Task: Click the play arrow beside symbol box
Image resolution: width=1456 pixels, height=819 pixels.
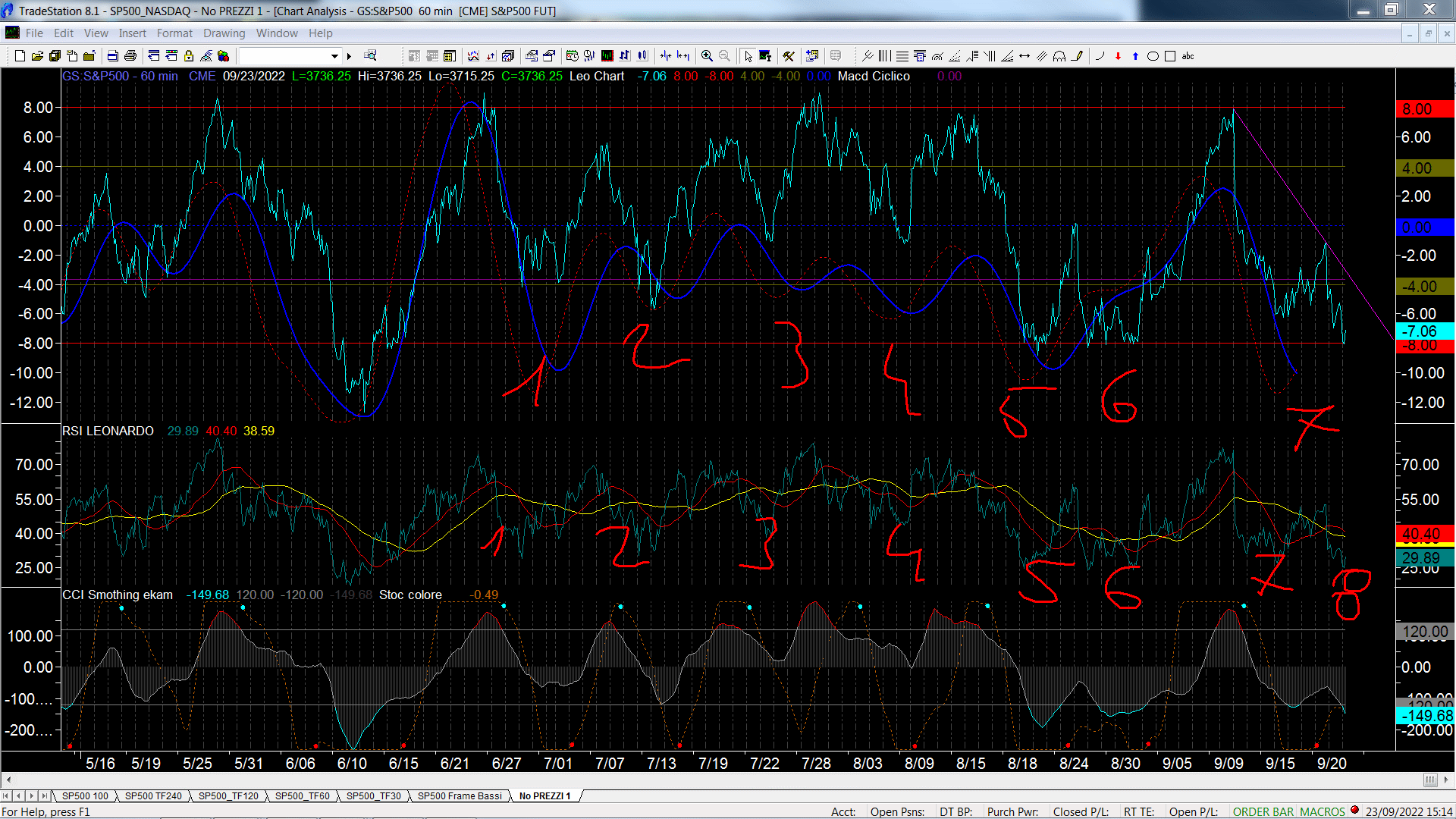Action: pyautogui.click(x=349, y=56)
